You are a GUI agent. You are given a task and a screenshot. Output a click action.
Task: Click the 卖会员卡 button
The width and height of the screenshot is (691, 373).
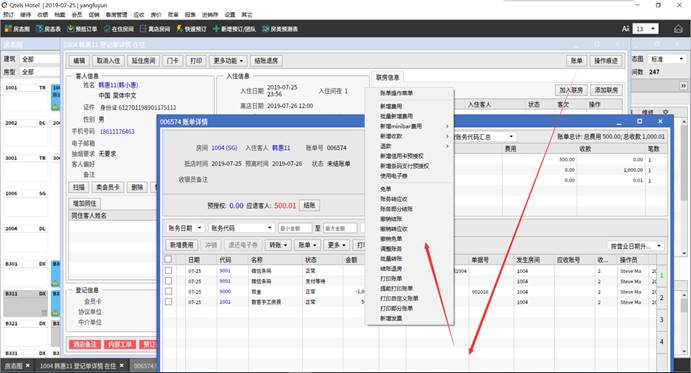[108, 187]
